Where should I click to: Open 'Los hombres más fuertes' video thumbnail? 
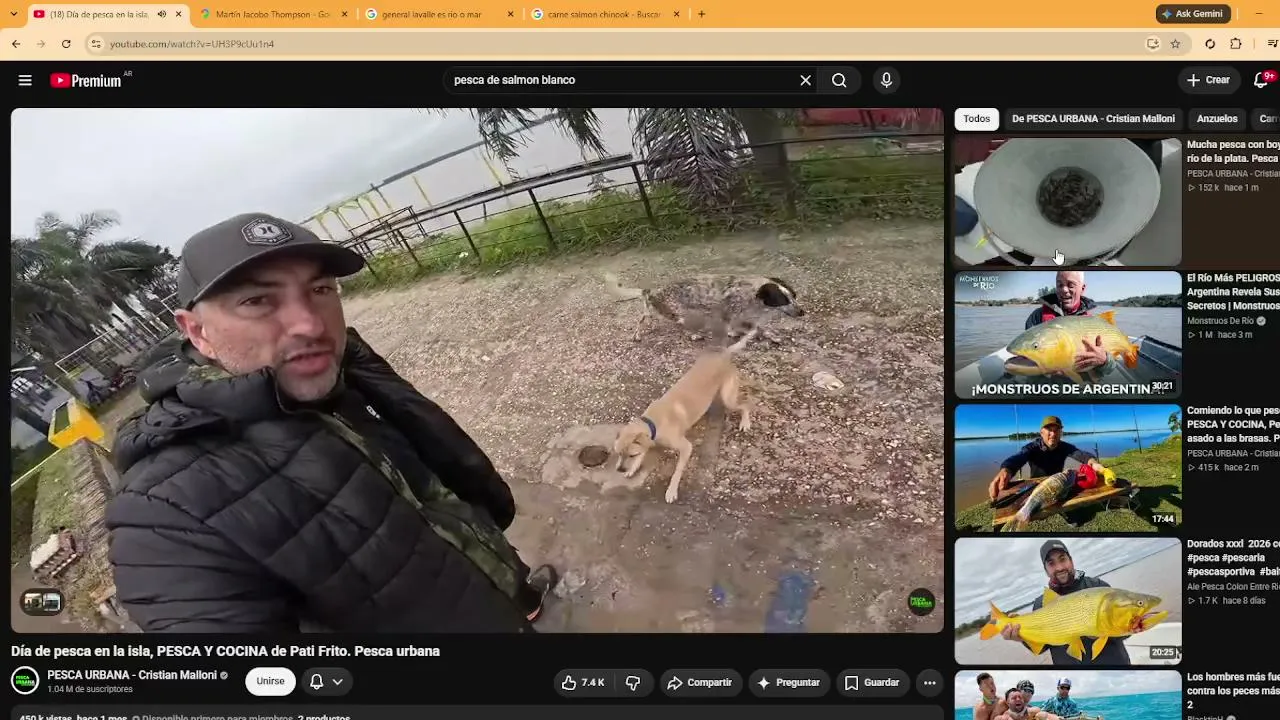(x=1068, y=695)
